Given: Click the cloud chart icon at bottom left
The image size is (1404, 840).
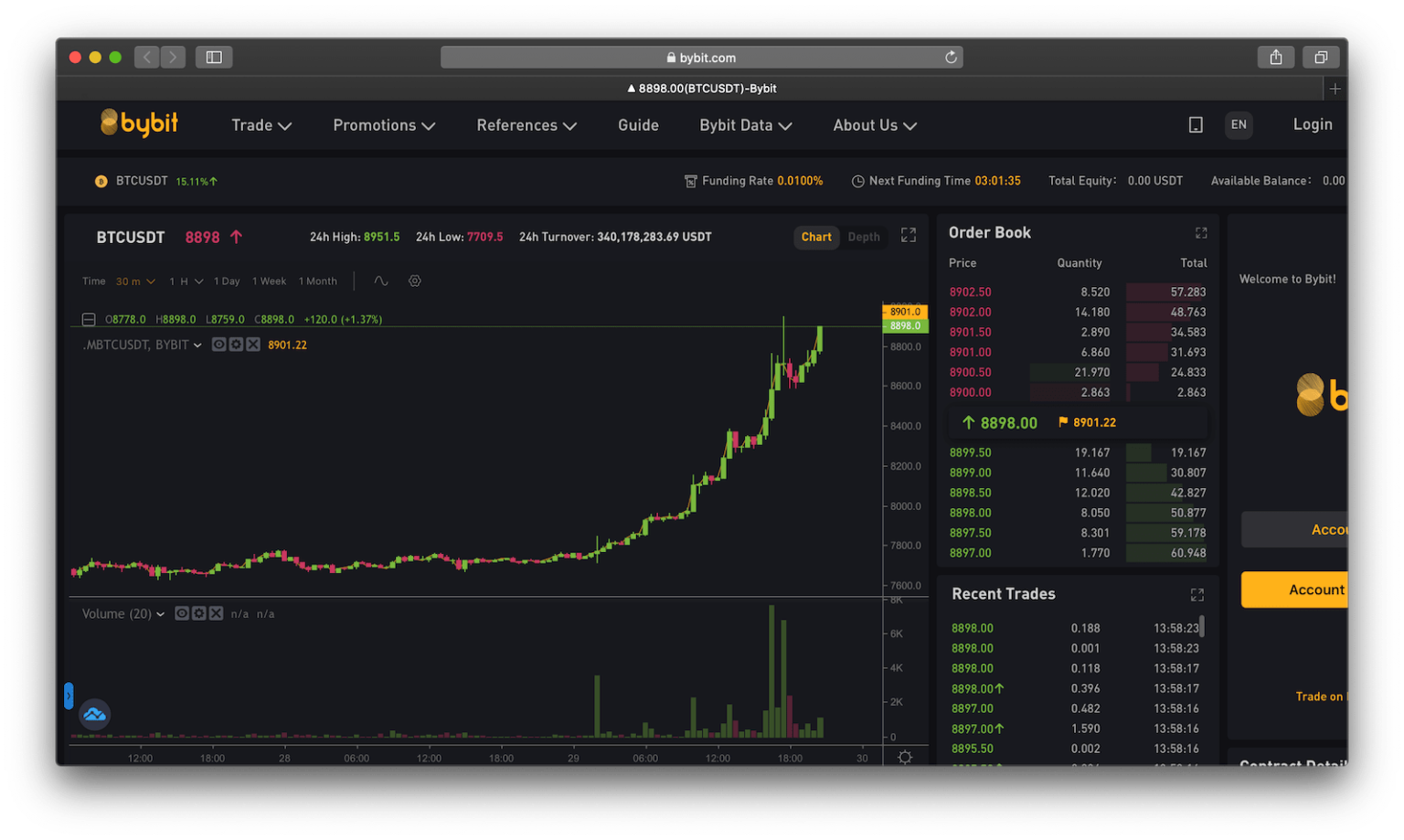Looking at the screenshot, I should point(94,715).
